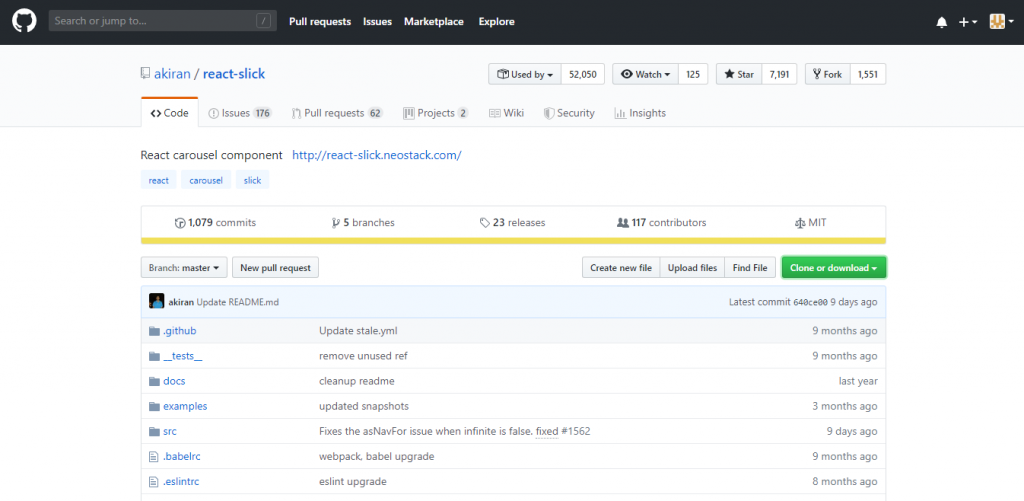Select the react topic tag
The width and height of the screenshot is (1024, 501).
click(159, 180)
